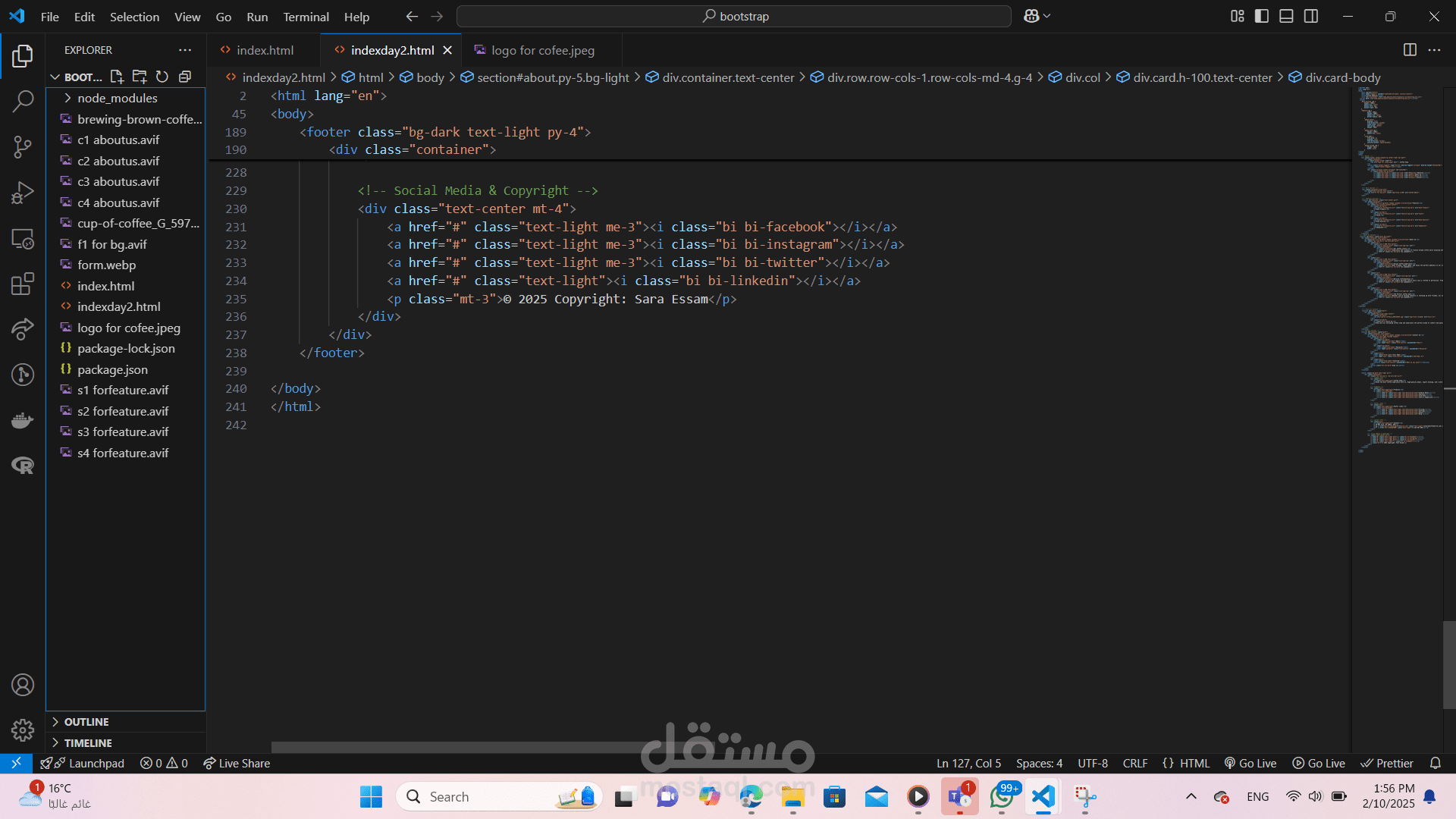Open the Run and Debug view
The image size is (1456, 819).
point(23,193)
